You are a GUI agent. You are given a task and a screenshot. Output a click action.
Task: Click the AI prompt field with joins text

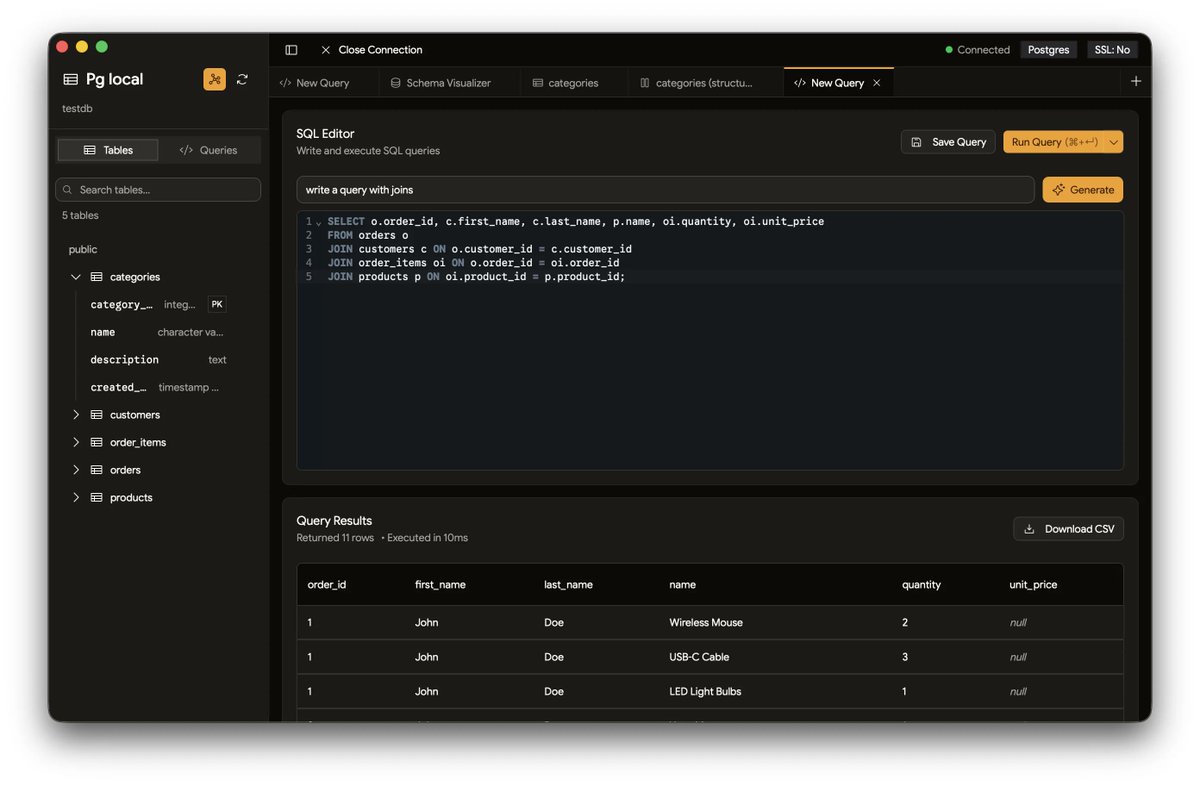(665, 190)
